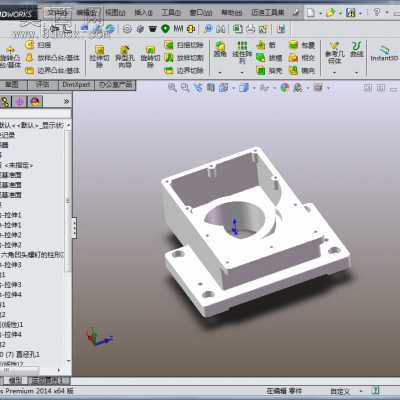Toggle the Section View icon
This screenshot has width=400, height=400.
coord(211,88)
